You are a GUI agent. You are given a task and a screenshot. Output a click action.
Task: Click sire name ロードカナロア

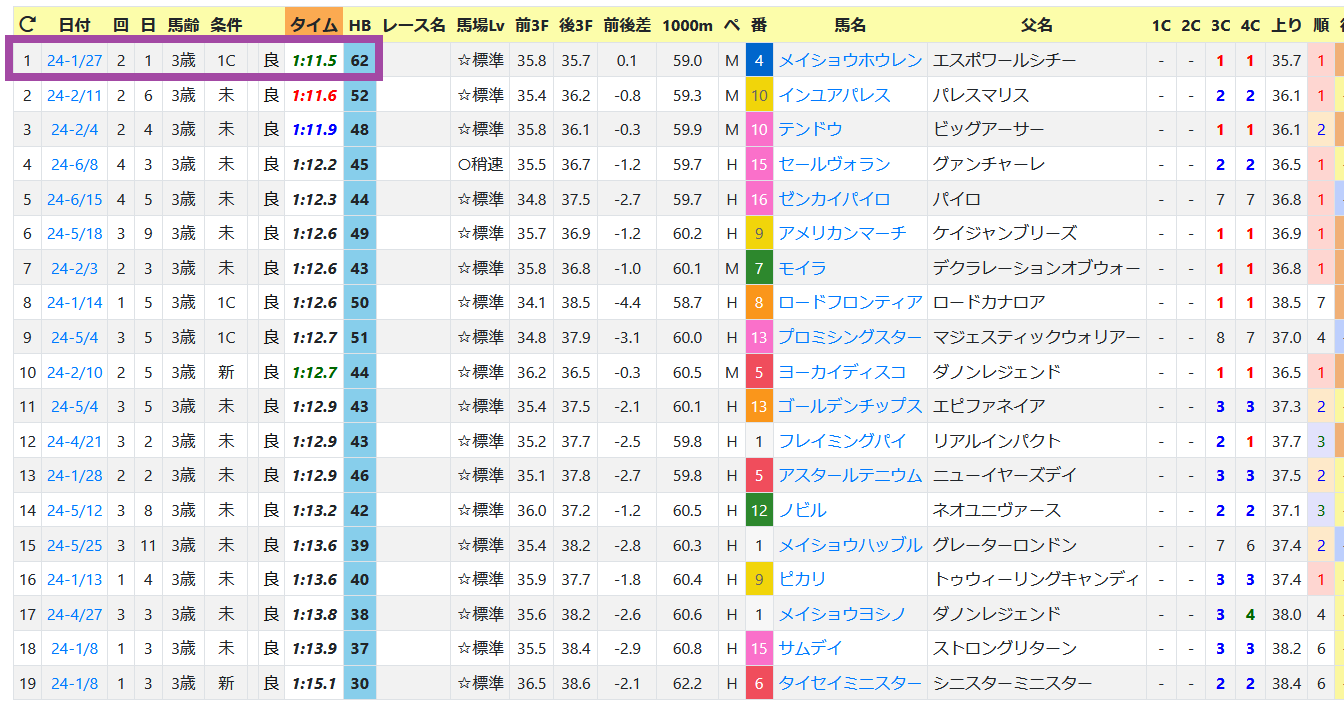pos(988,303)
